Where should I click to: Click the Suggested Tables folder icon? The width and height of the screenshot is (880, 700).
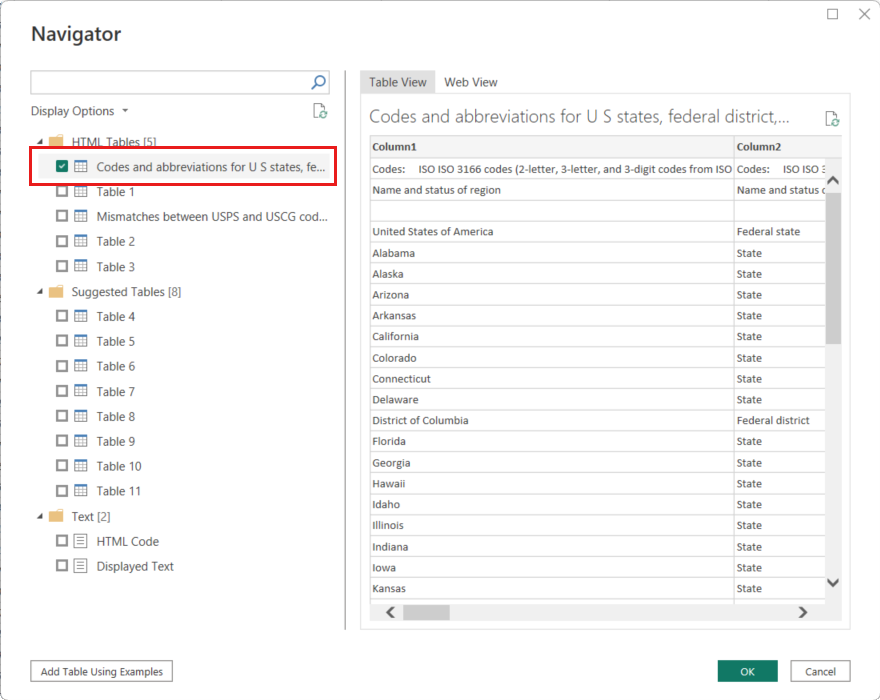point(56,291)
